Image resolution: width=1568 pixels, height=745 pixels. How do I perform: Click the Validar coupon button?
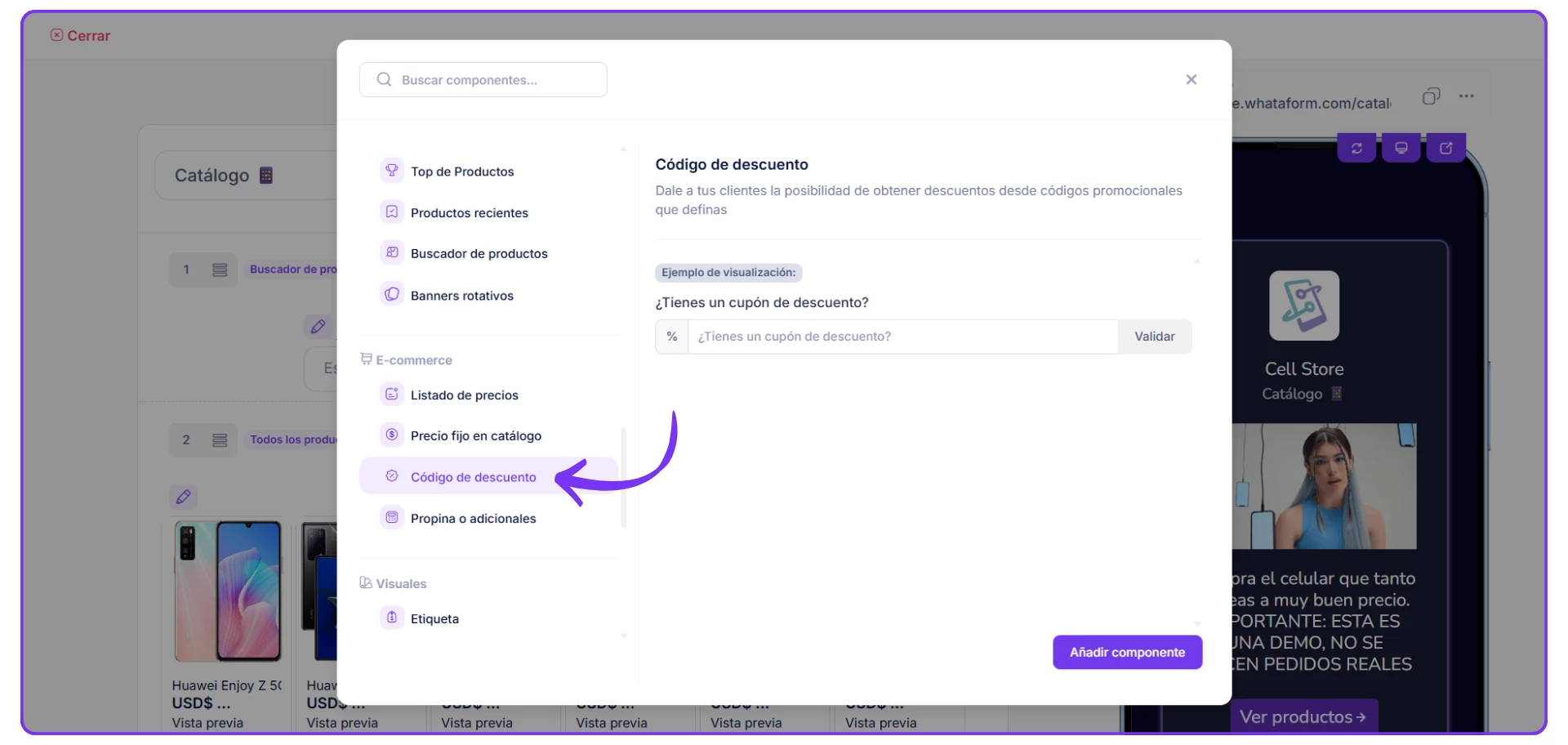click(1154, 337)
